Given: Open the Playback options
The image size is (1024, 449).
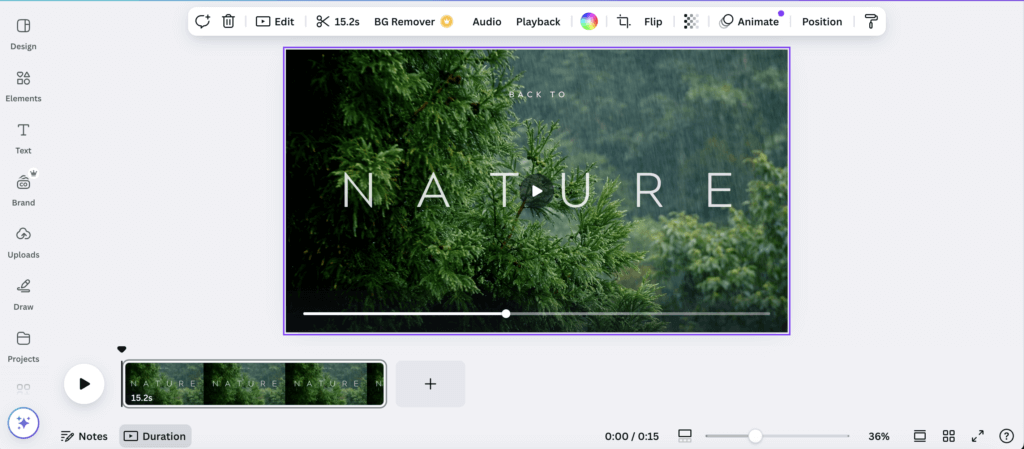Looking at the screenshot, I should [538, 22].
